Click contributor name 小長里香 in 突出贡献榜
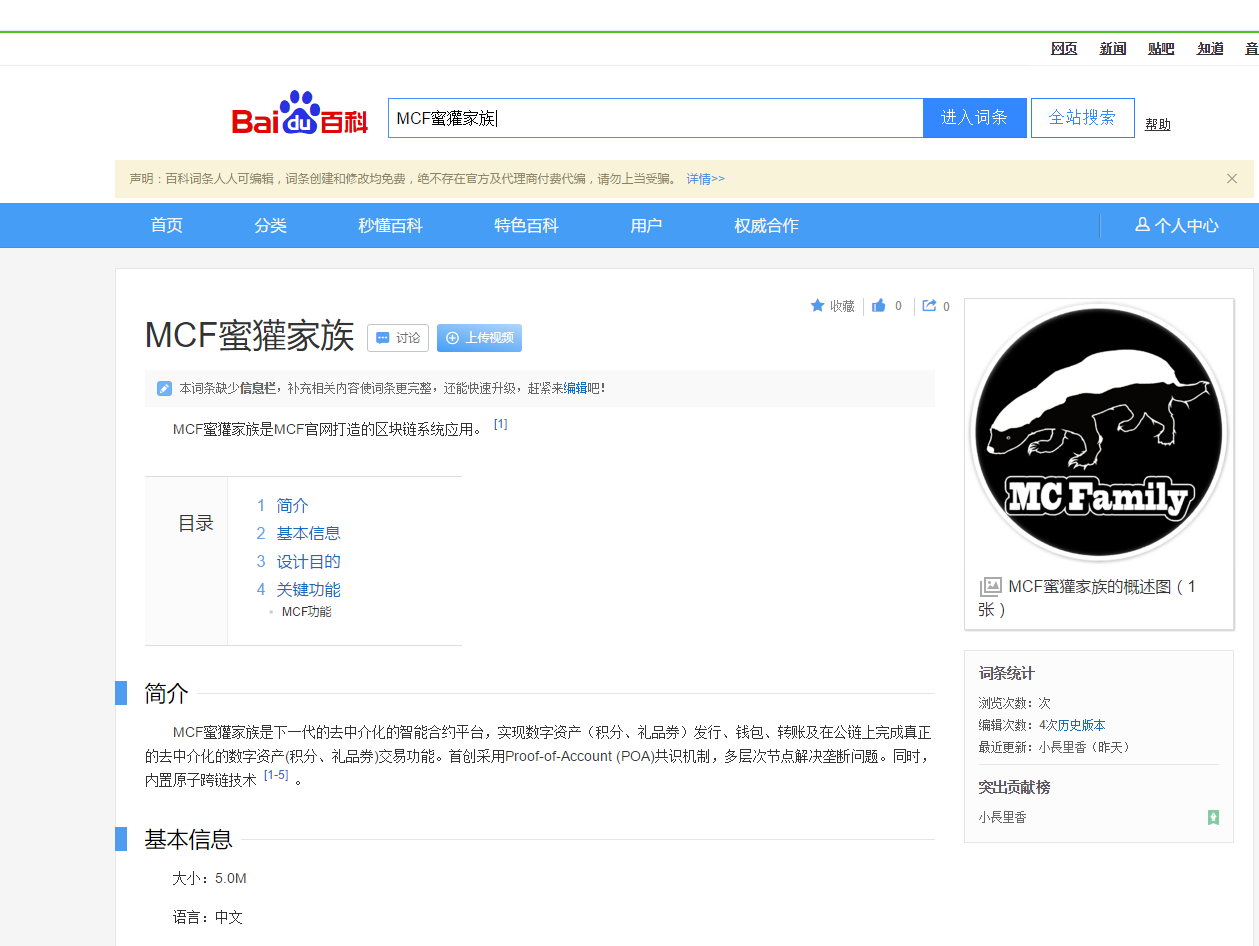 tap(1002, 817)
